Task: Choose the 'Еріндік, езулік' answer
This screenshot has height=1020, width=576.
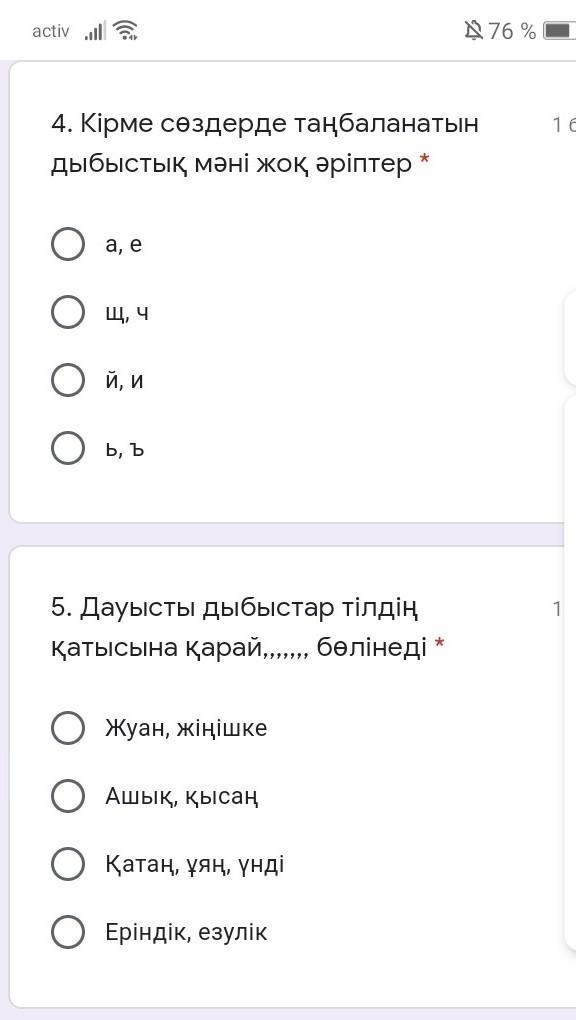Action: pos(68,932)
